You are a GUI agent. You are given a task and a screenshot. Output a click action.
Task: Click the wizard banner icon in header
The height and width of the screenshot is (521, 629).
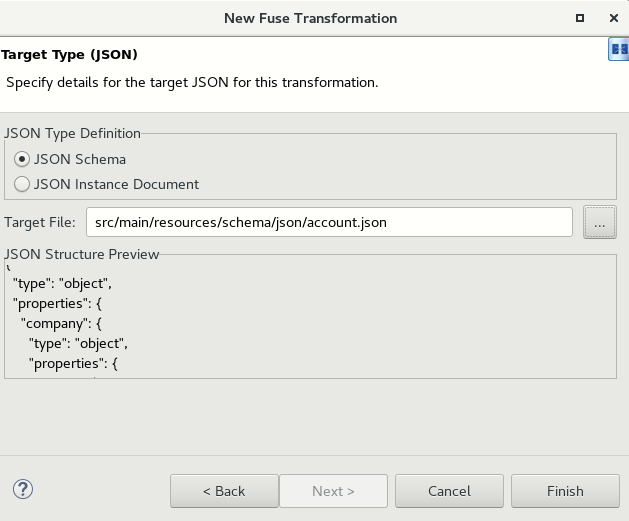[x=618, y=51]
